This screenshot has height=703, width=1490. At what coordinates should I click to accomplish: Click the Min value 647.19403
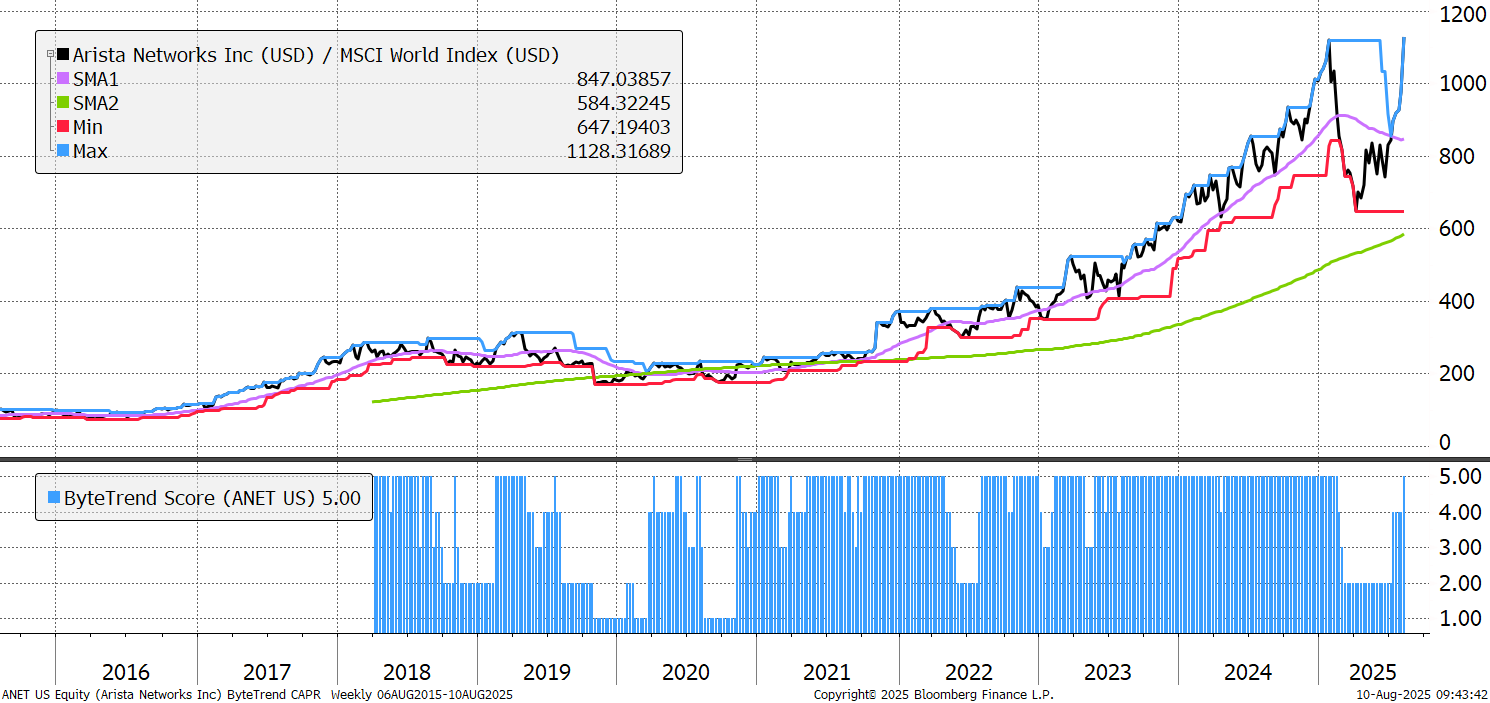coord(623,128)
